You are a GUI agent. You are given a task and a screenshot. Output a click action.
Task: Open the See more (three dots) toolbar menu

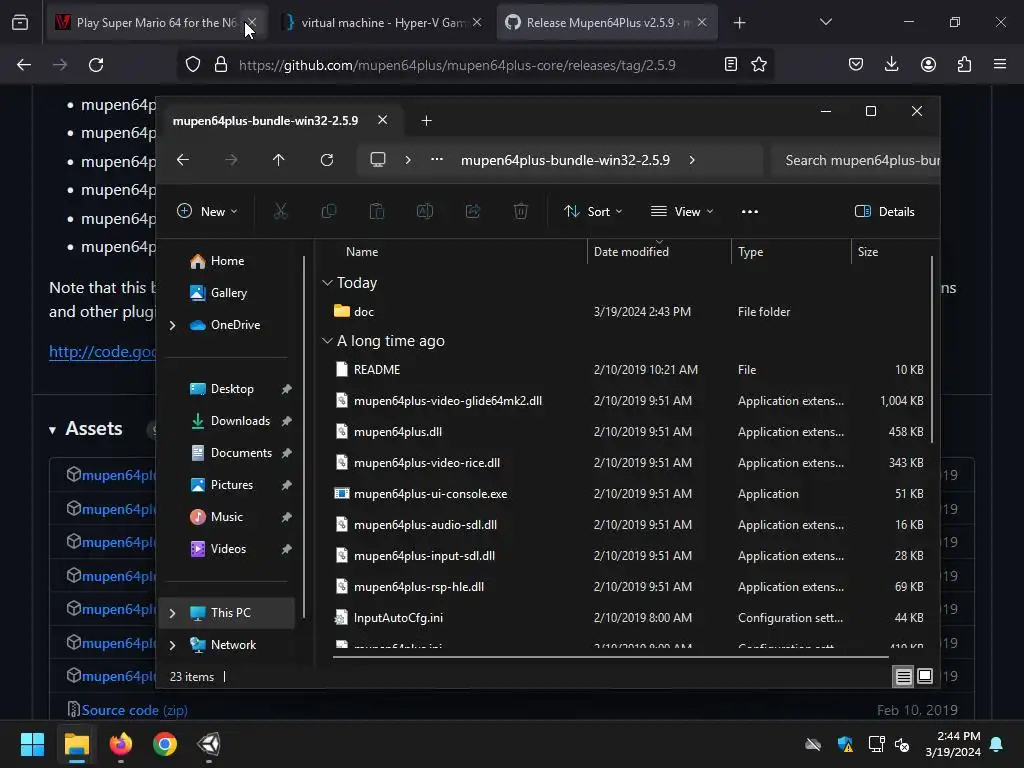point(750,212)
